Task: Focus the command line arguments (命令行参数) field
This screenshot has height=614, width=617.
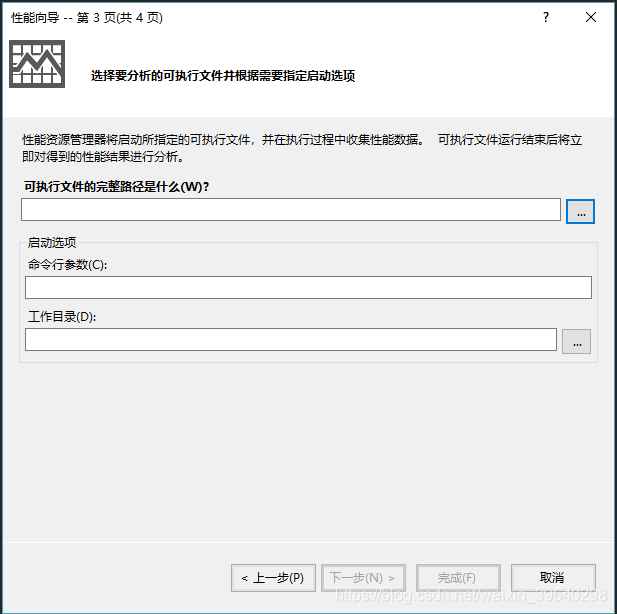Action: (x=308, y=287)
